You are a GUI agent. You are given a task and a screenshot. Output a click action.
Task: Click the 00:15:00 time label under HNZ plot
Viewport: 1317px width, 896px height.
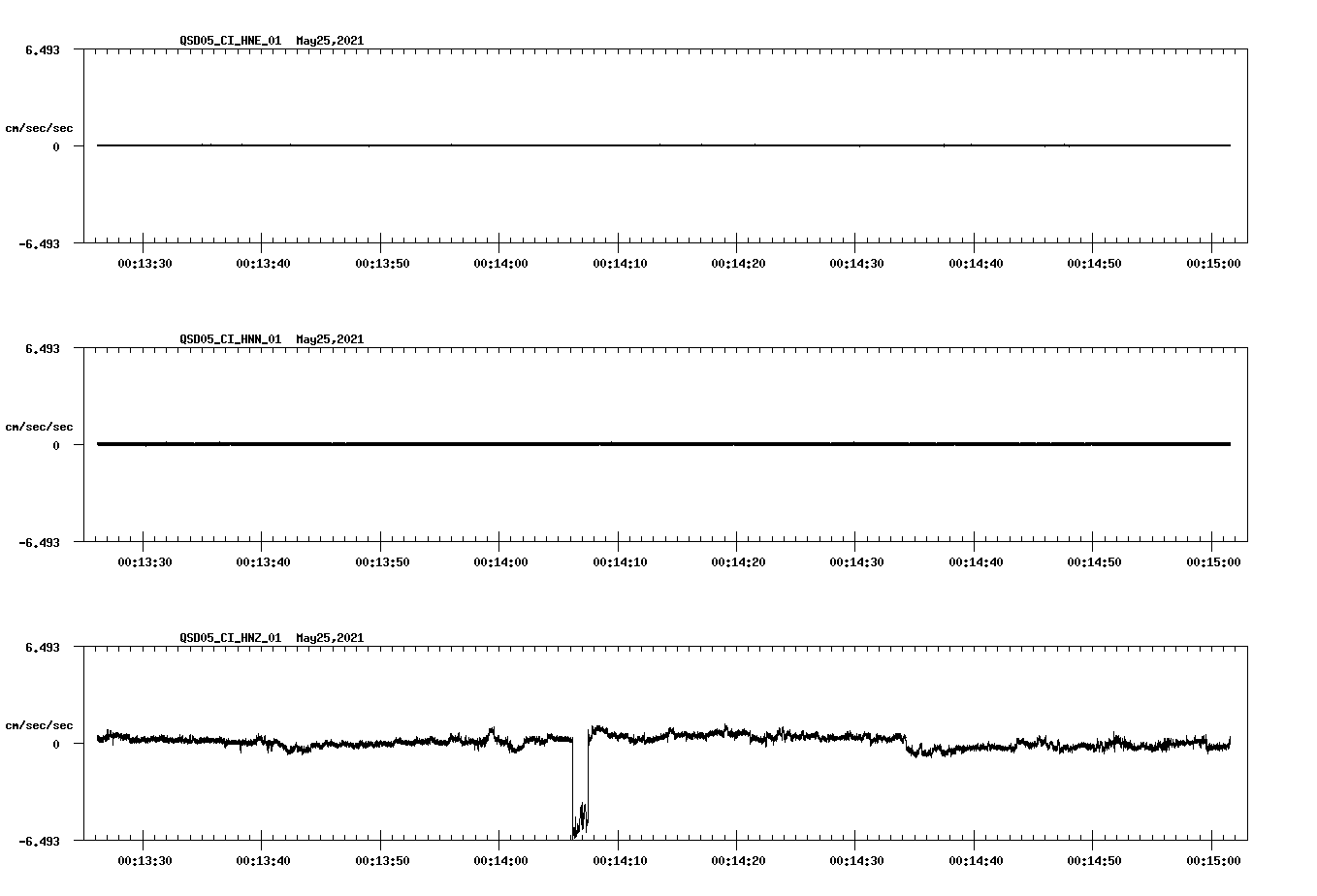[x=1211, y=859]
